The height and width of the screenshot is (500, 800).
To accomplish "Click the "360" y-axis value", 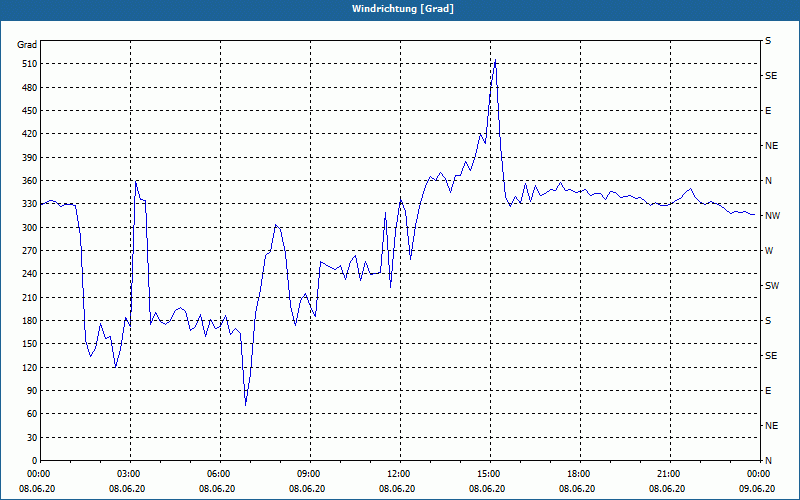I will point(30,181).
